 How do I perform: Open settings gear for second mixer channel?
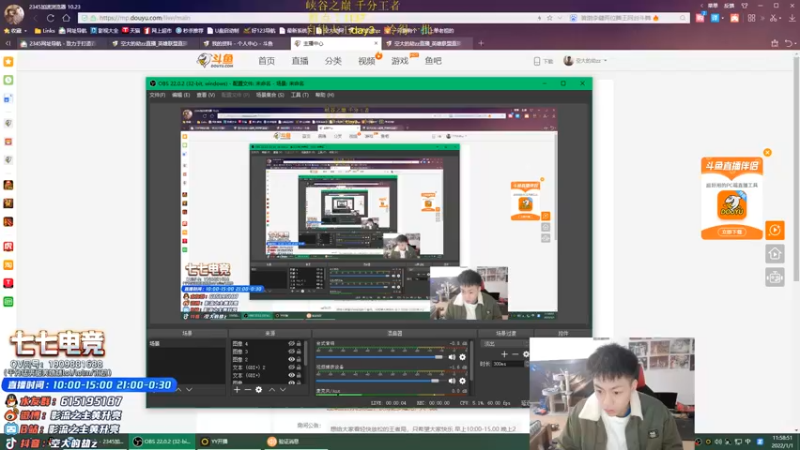(462, 381)
